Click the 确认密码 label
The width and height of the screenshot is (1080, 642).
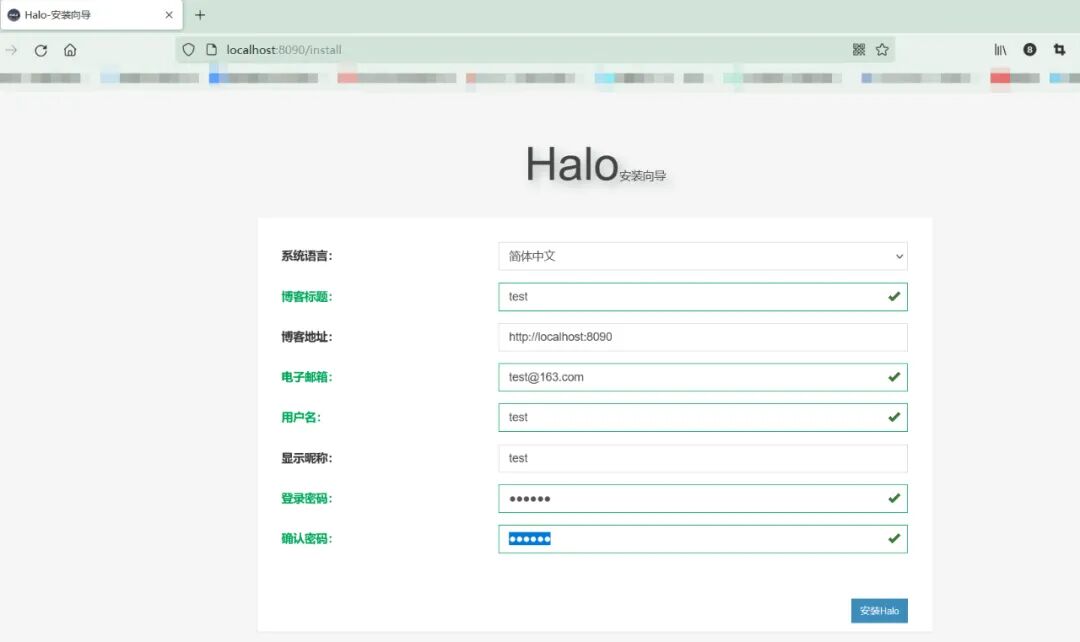[307, 539]
